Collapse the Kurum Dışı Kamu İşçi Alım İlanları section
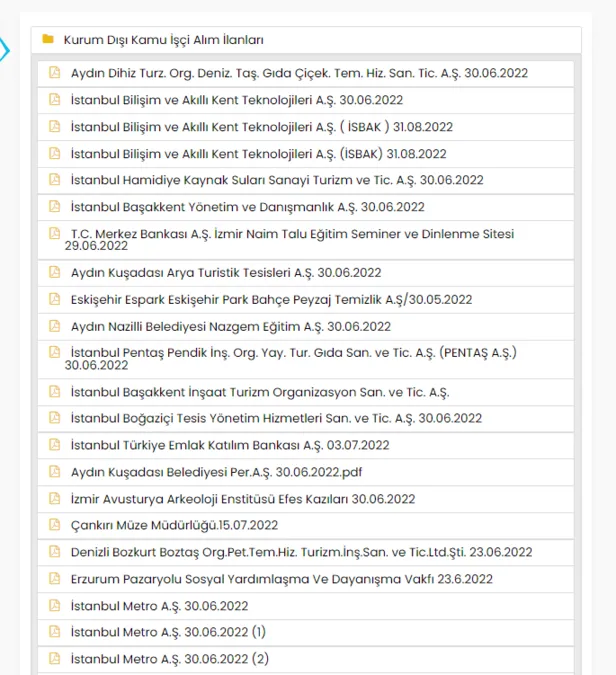Screen dimensions: 616x675 point(163,40)
